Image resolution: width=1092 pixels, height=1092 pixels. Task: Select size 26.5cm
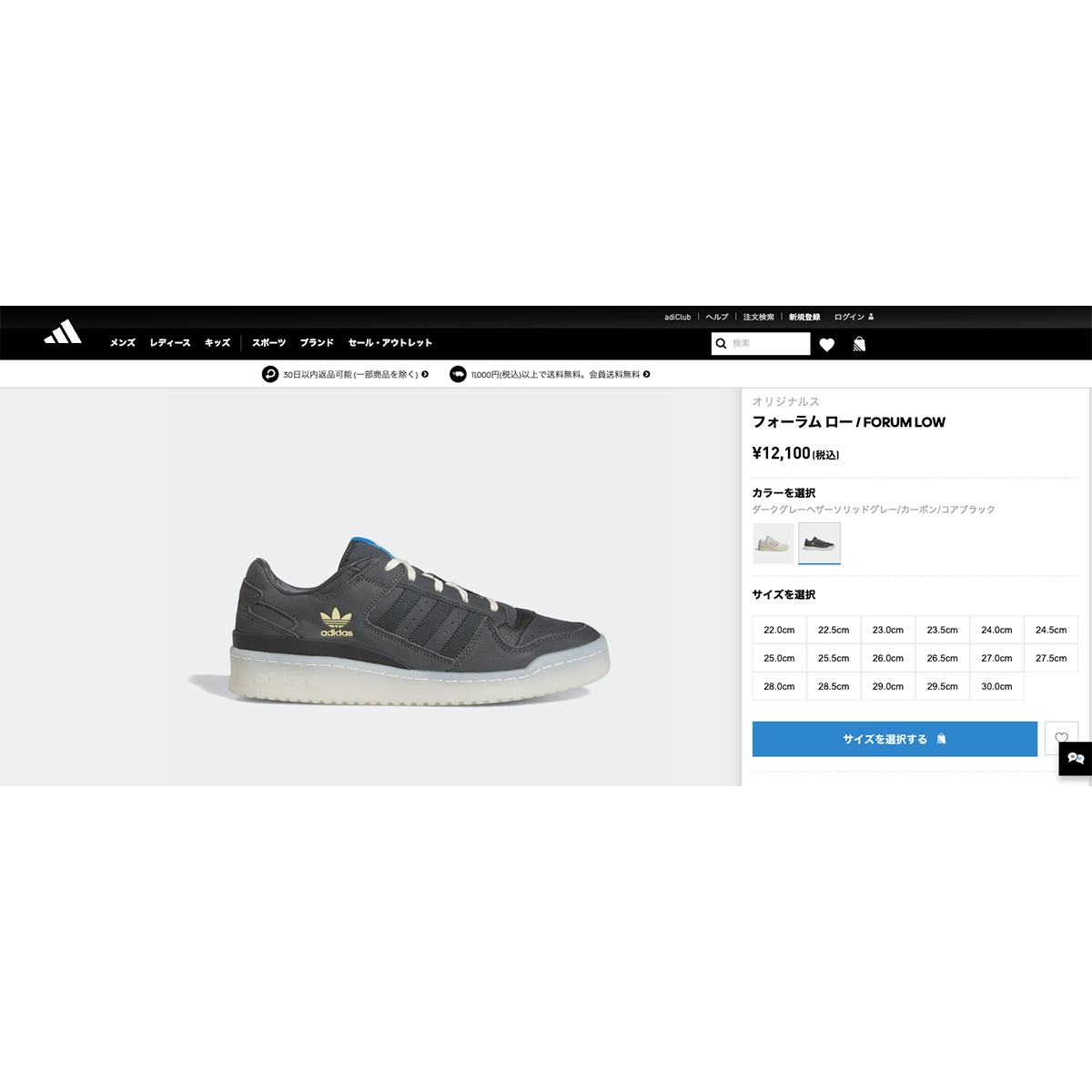click(x=942, y=658)
